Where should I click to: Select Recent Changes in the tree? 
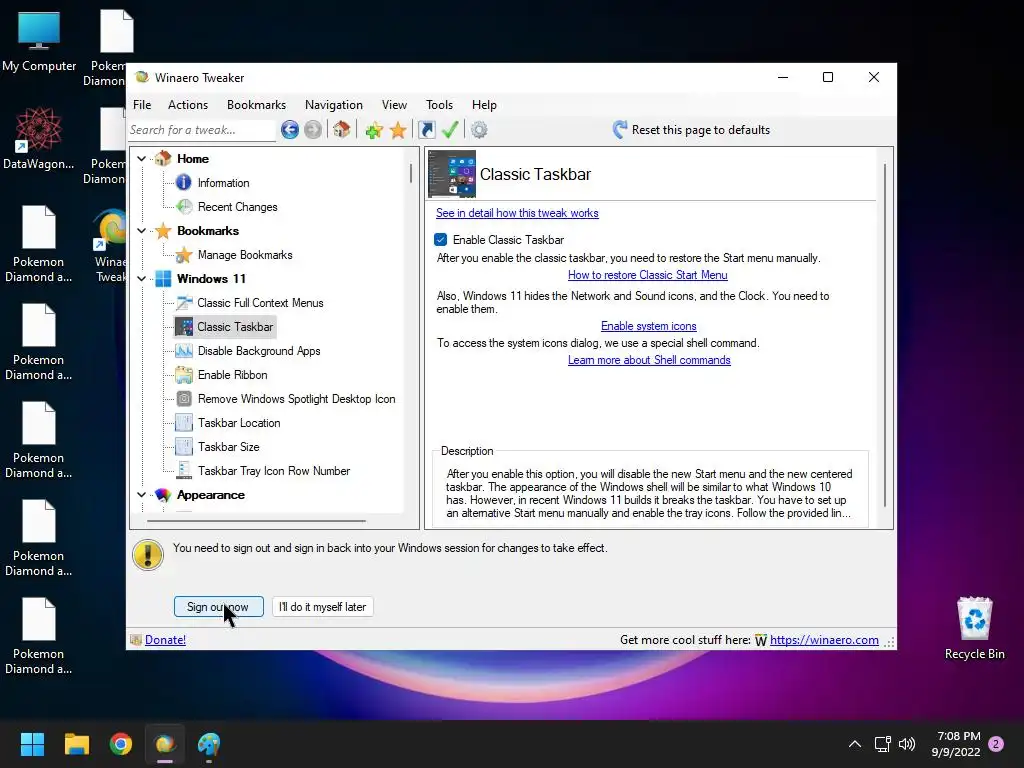[x=237, y=207]
